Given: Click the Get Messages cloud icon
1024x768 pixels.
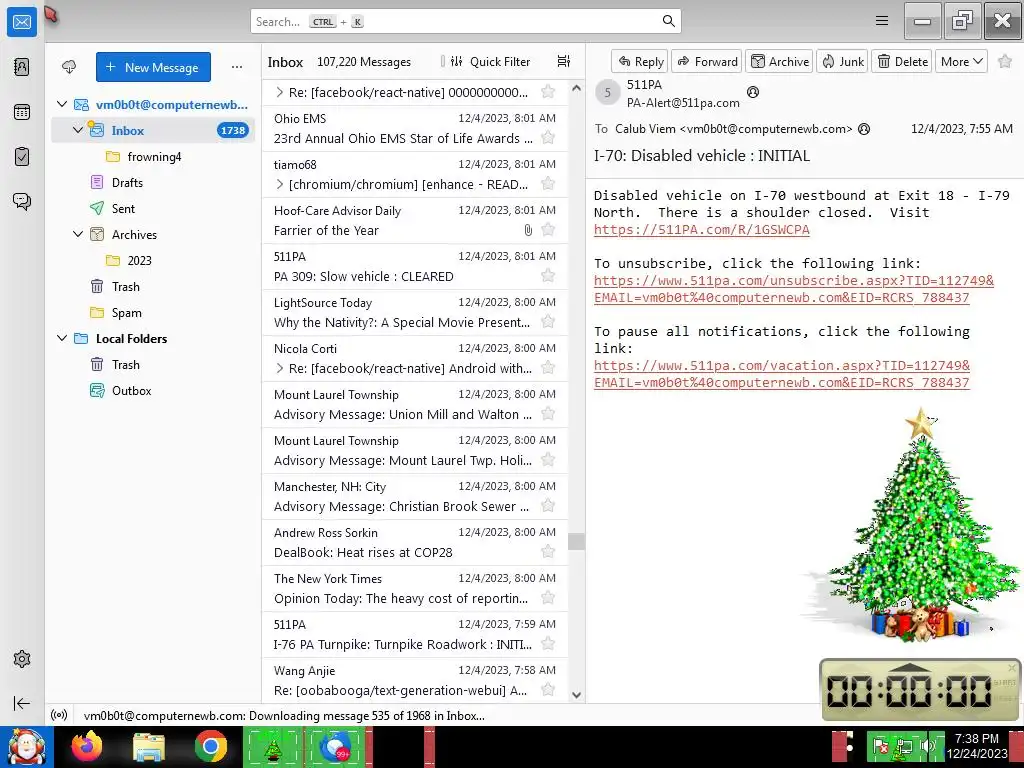Looking at the screenshot, I should click(x=69, y=67).
